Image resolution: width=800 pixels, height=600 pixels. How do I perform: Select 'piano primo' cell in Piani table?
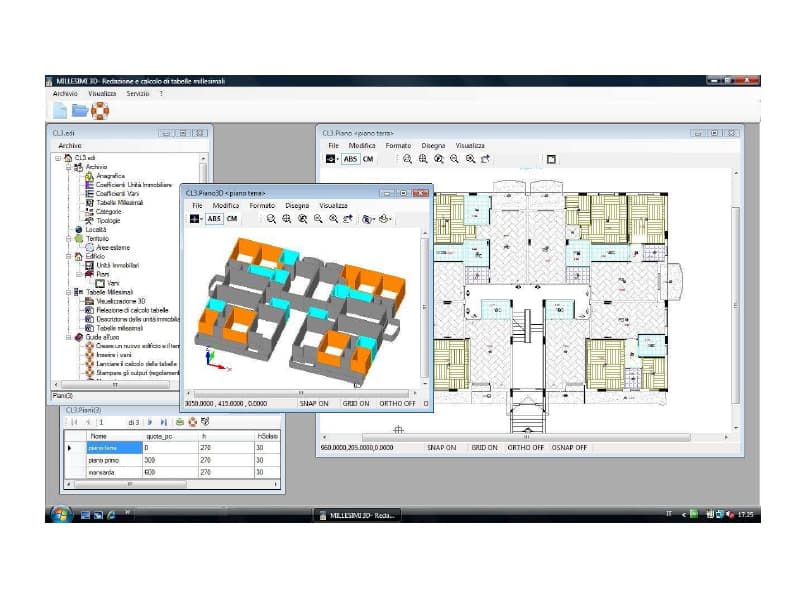pyautogui.click(x=114, y=460)
